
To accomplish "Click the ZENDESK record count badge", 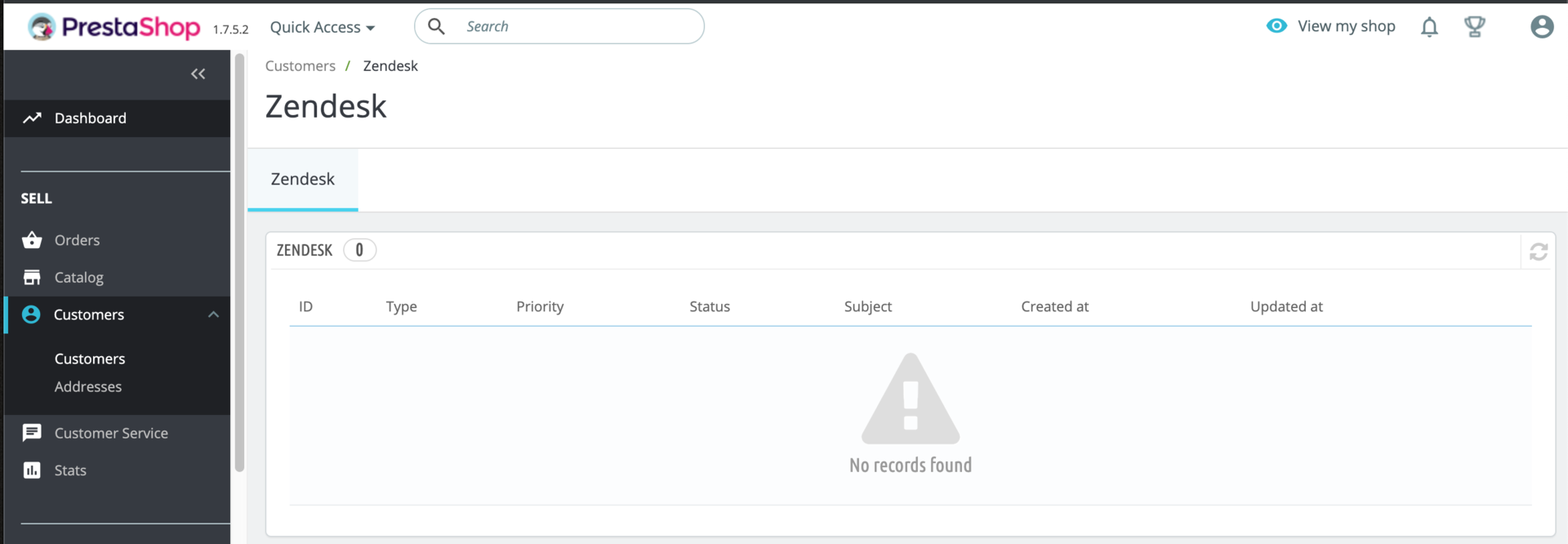I will (x=359, y=250).
